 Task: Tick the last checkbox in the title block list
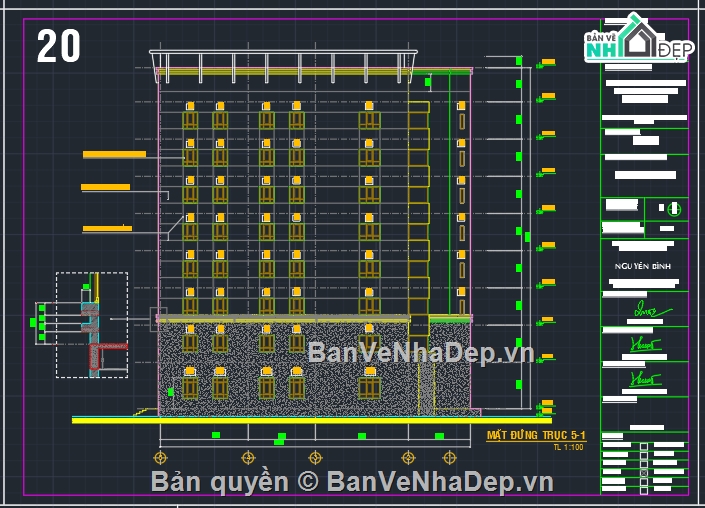644,490
